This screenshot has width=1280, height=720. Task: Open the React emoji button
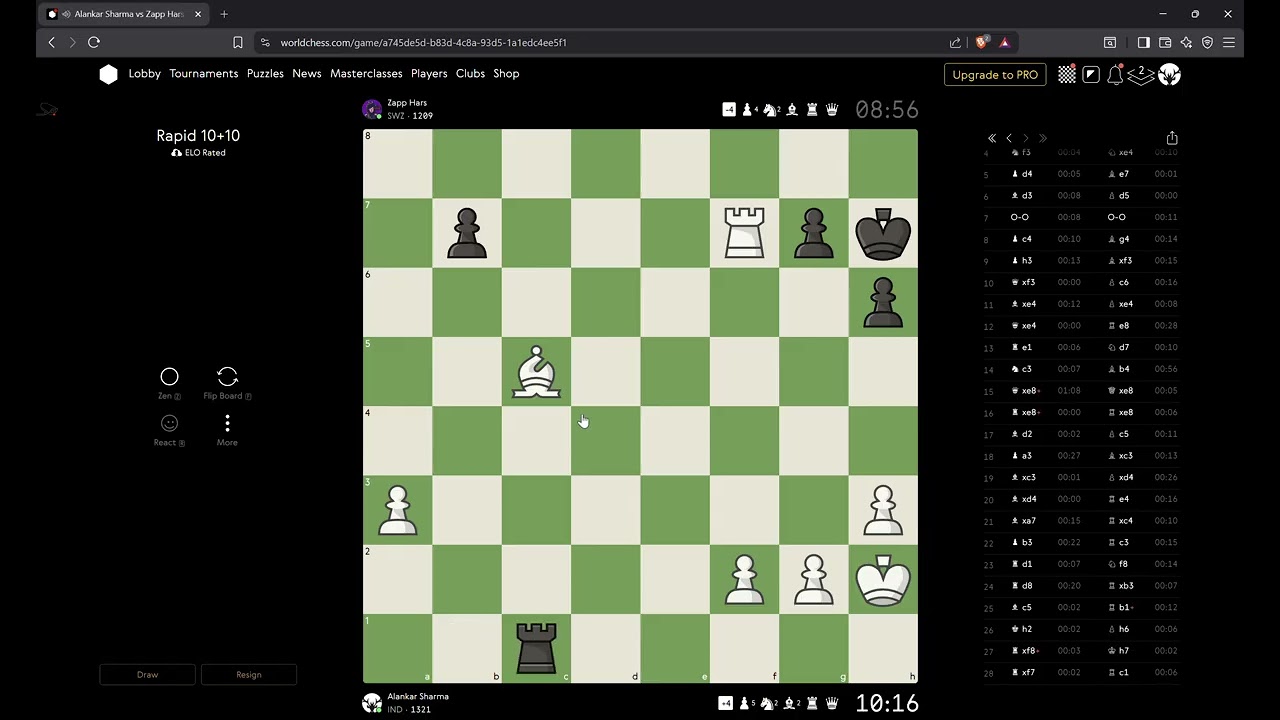tap(169, 429)
